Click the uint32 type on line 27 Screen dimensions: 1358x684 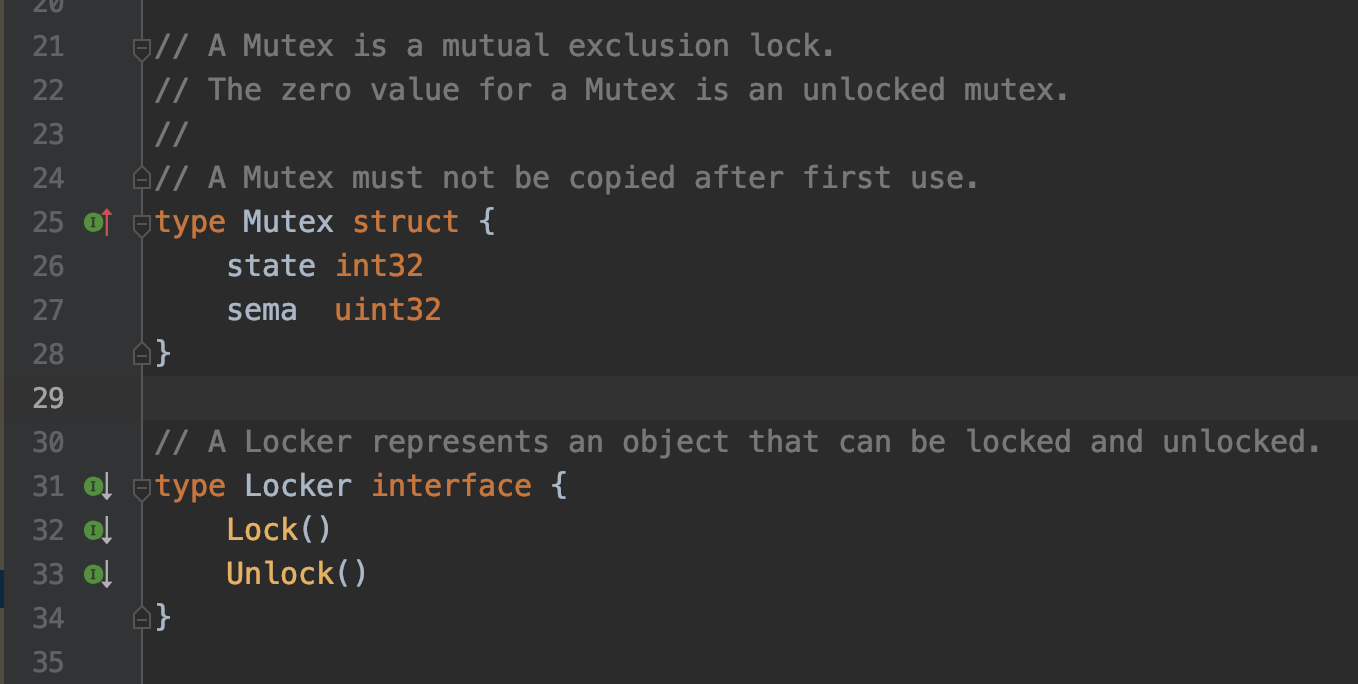[x=387, y=309]
